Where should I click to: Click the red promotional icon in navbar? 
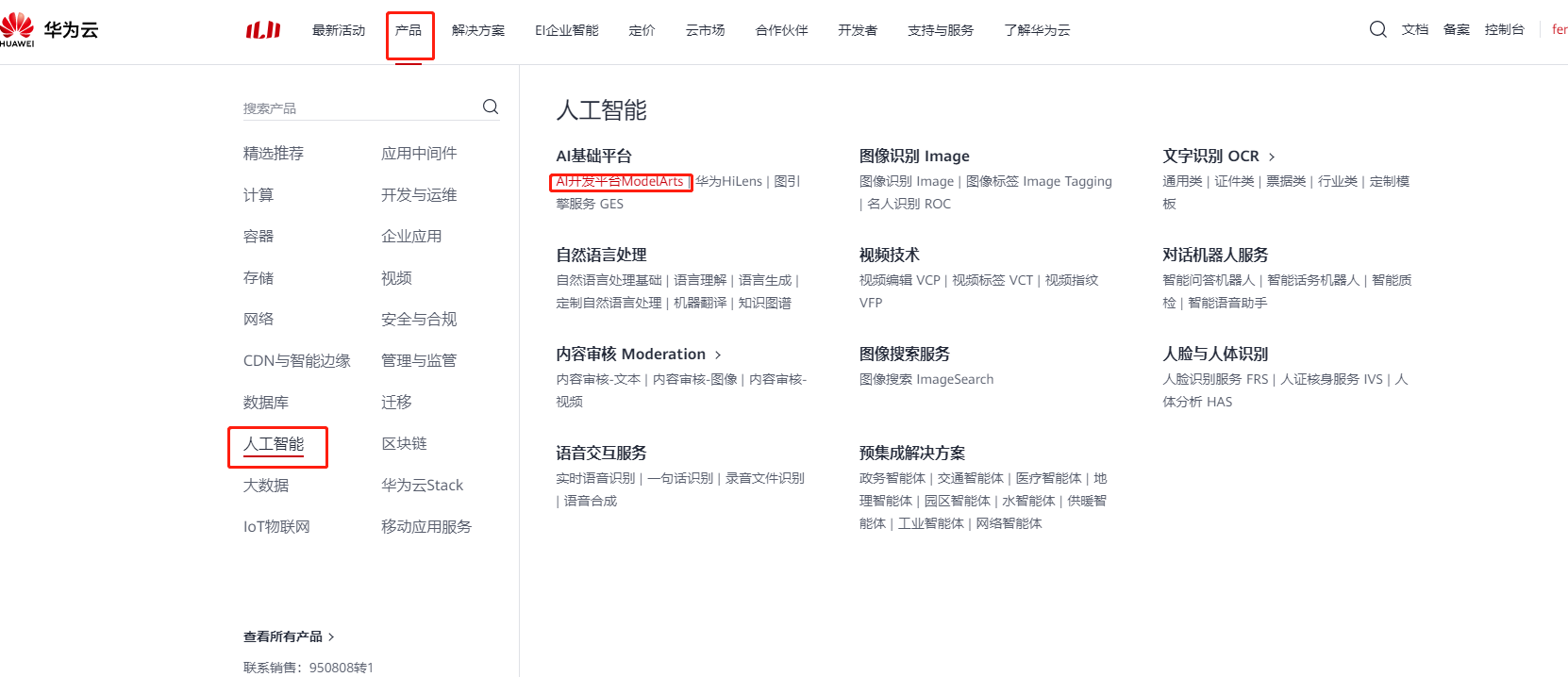(263, 30)
